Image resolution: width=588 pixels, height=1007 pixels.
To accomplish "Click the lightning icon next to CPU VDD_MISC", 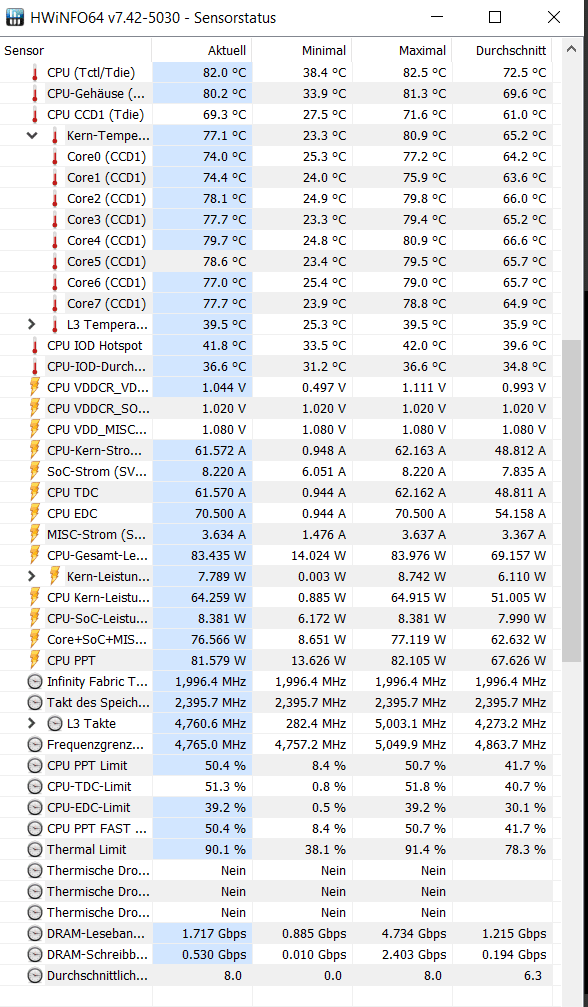I will [35, 430].
